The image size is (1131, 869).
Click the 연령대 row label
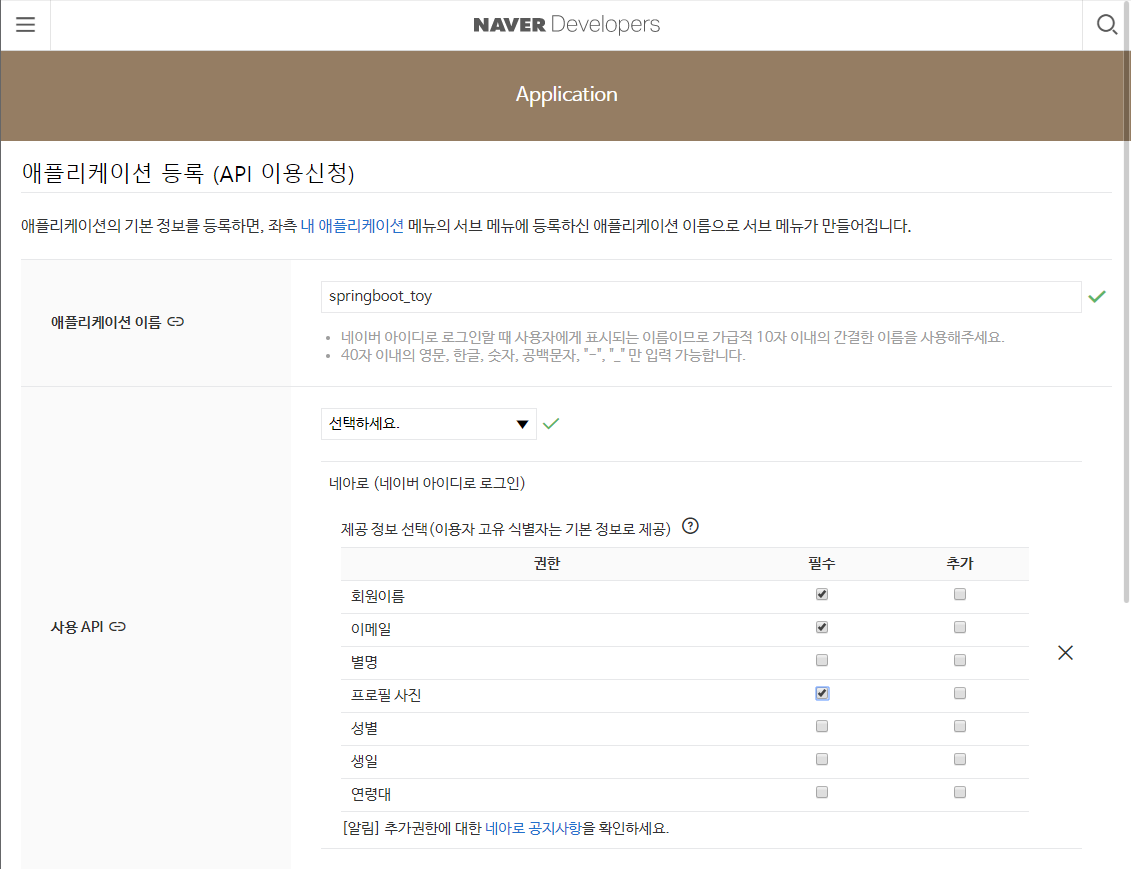pos(371,794)
